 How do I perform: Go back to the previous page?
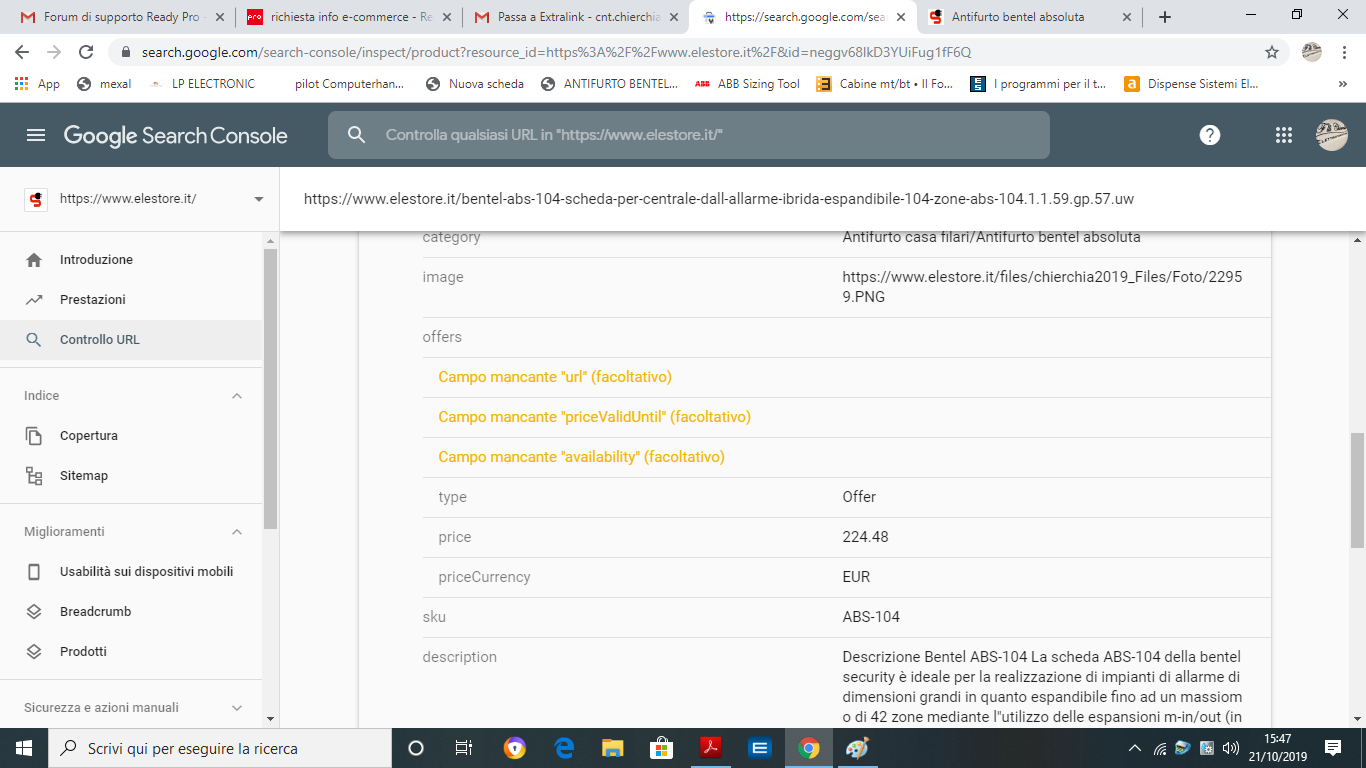click(22, 52)
